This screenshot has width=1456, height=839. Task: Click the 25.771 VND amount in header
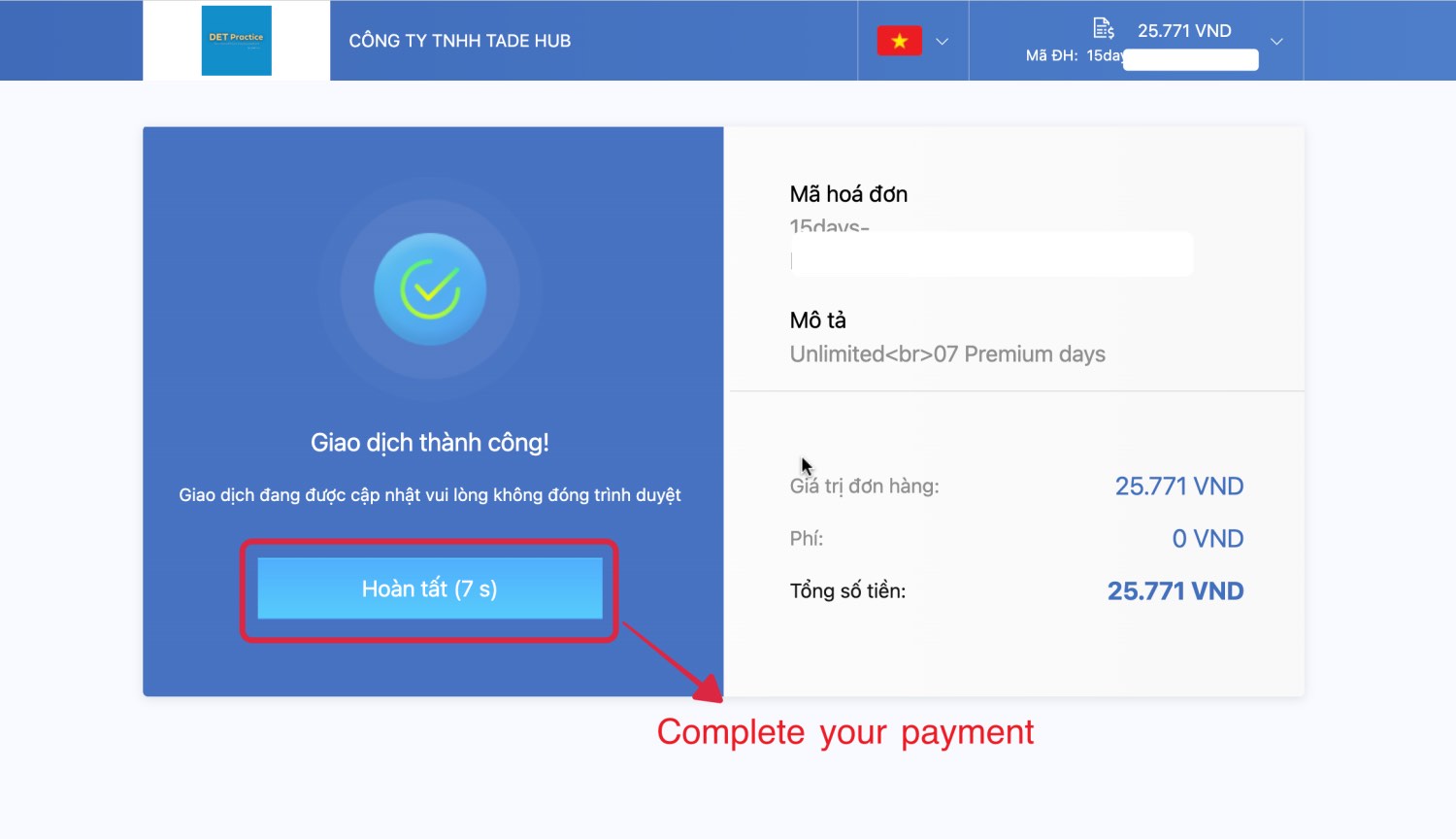[x=1184, y=31]
